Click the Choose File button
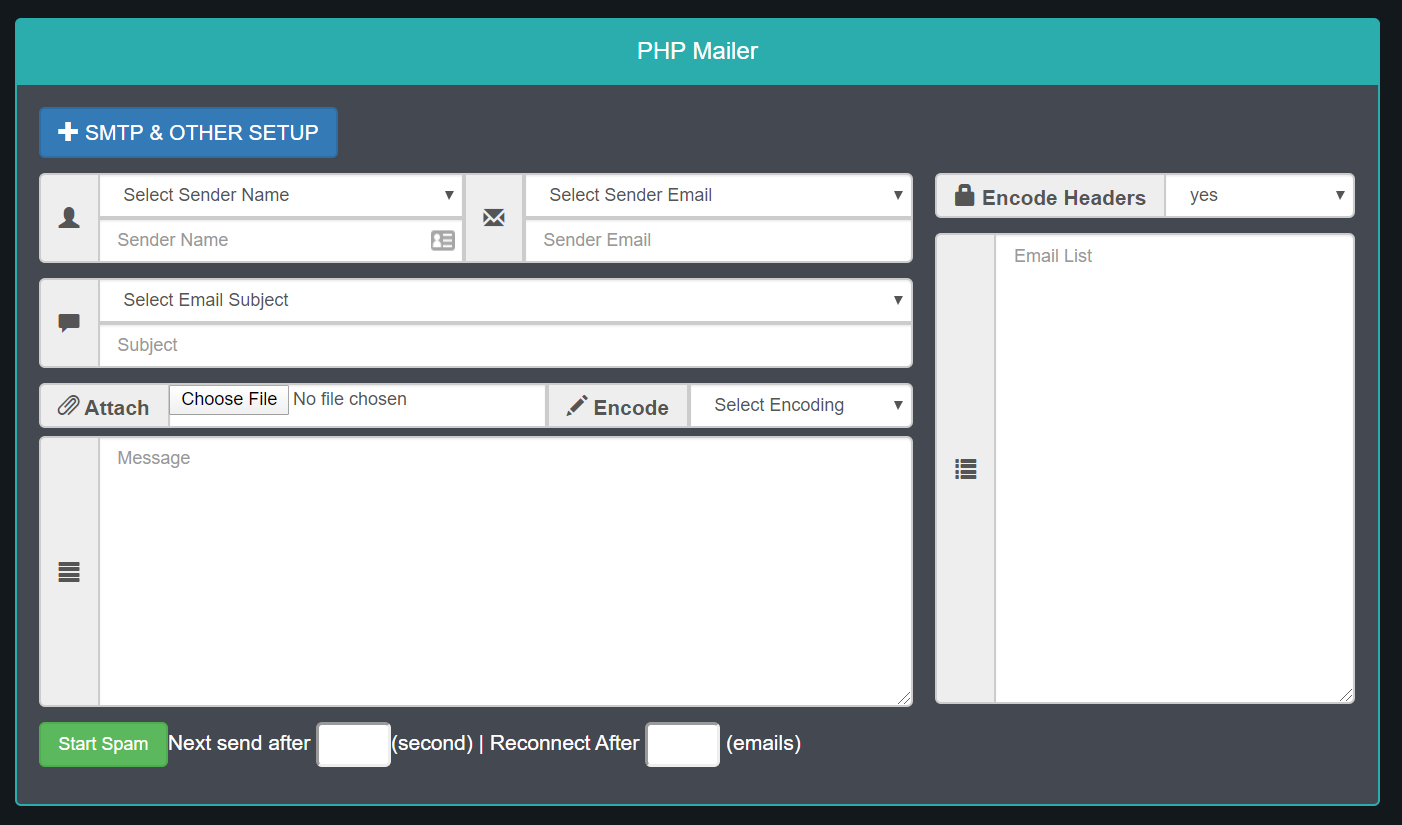This screenshot has width=1402, height=825. click(x=229, y=399)
